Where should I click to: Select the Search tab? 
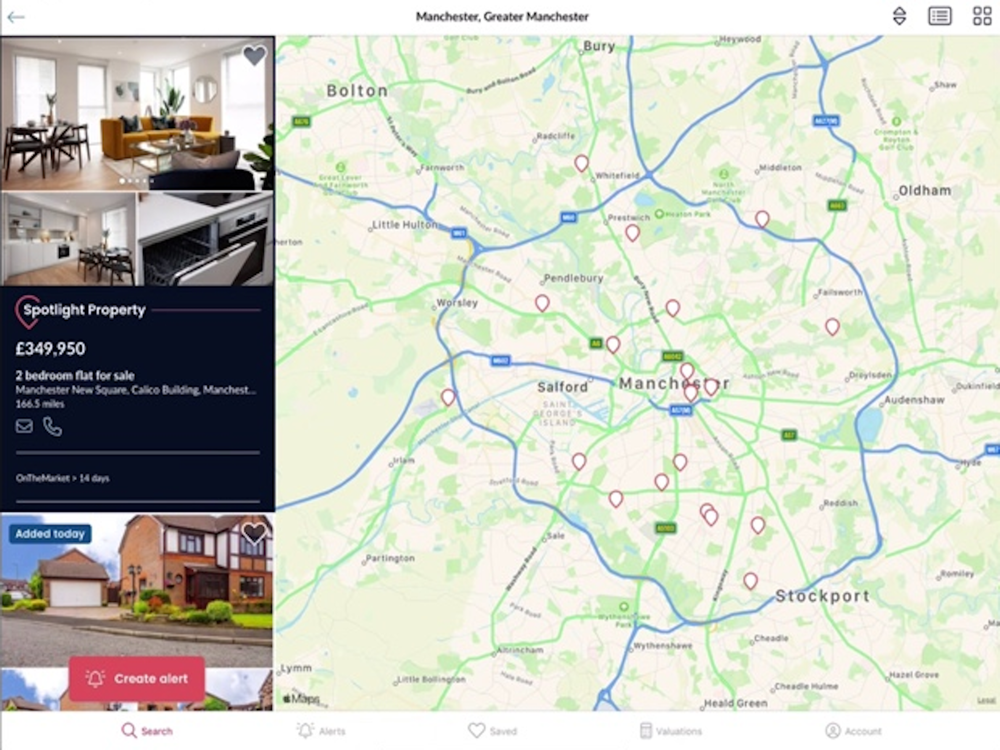click(x=147, y=731)
